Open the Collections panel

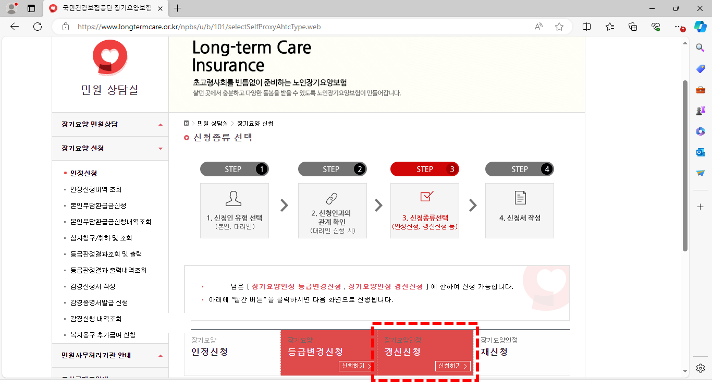point(633,27)
